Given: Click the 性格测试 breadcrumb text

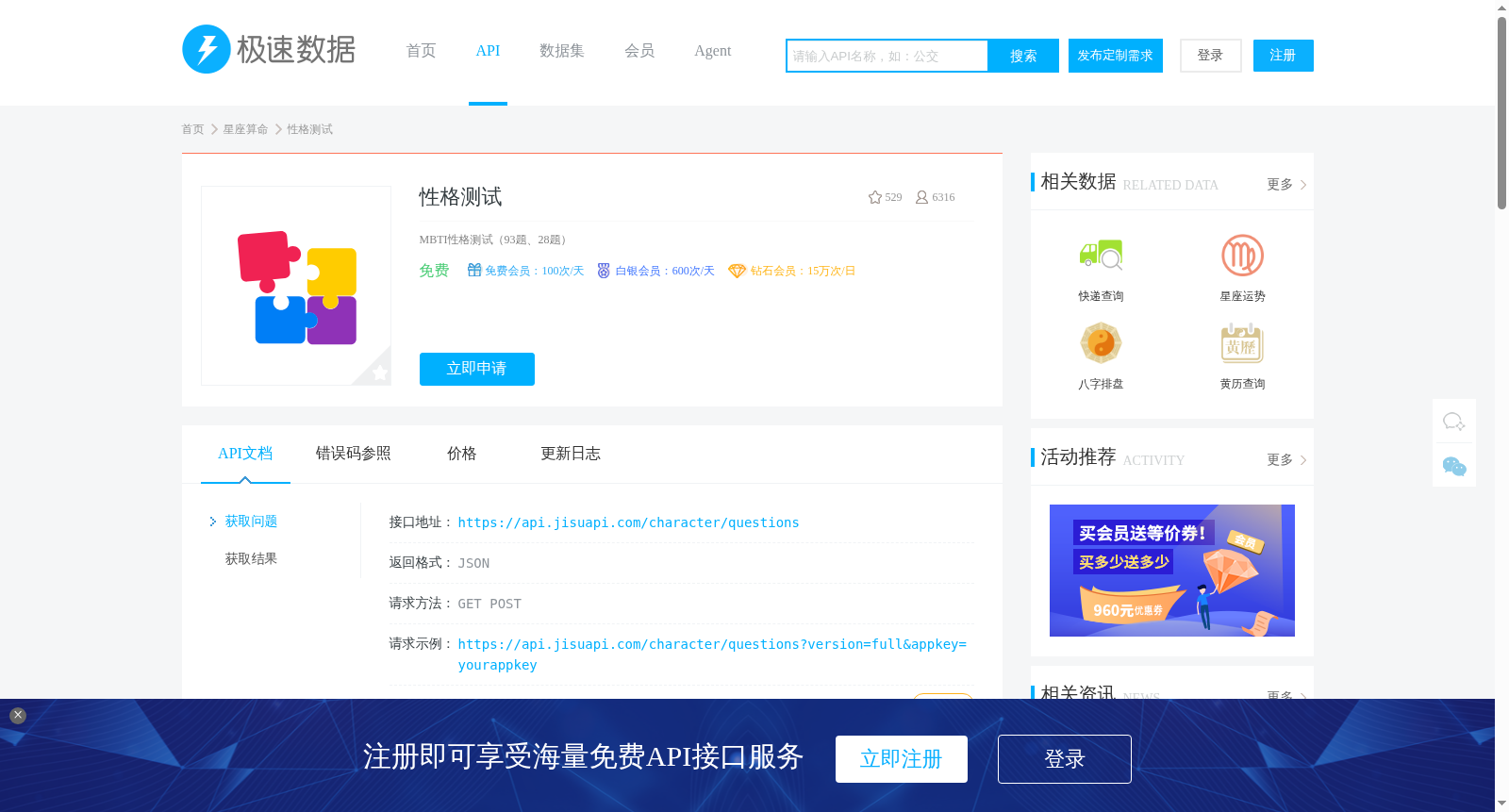Looking at the screenshot, I should click(309, 129).
